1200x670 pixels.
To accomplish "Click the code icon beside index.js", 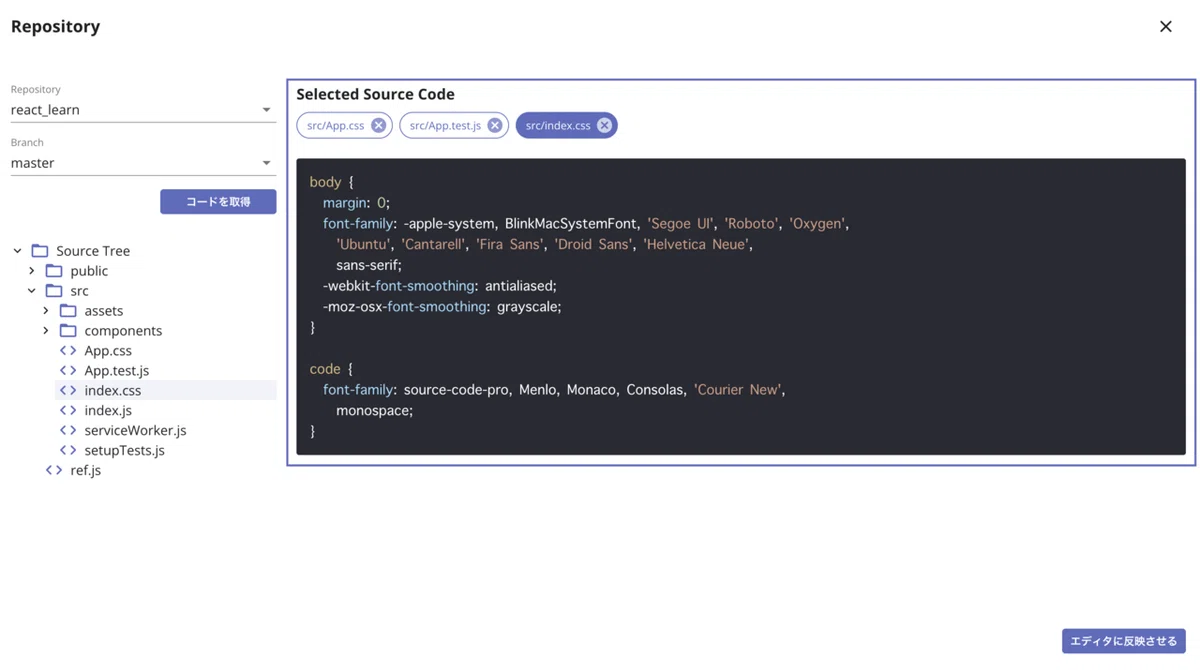I will (68, 411).
